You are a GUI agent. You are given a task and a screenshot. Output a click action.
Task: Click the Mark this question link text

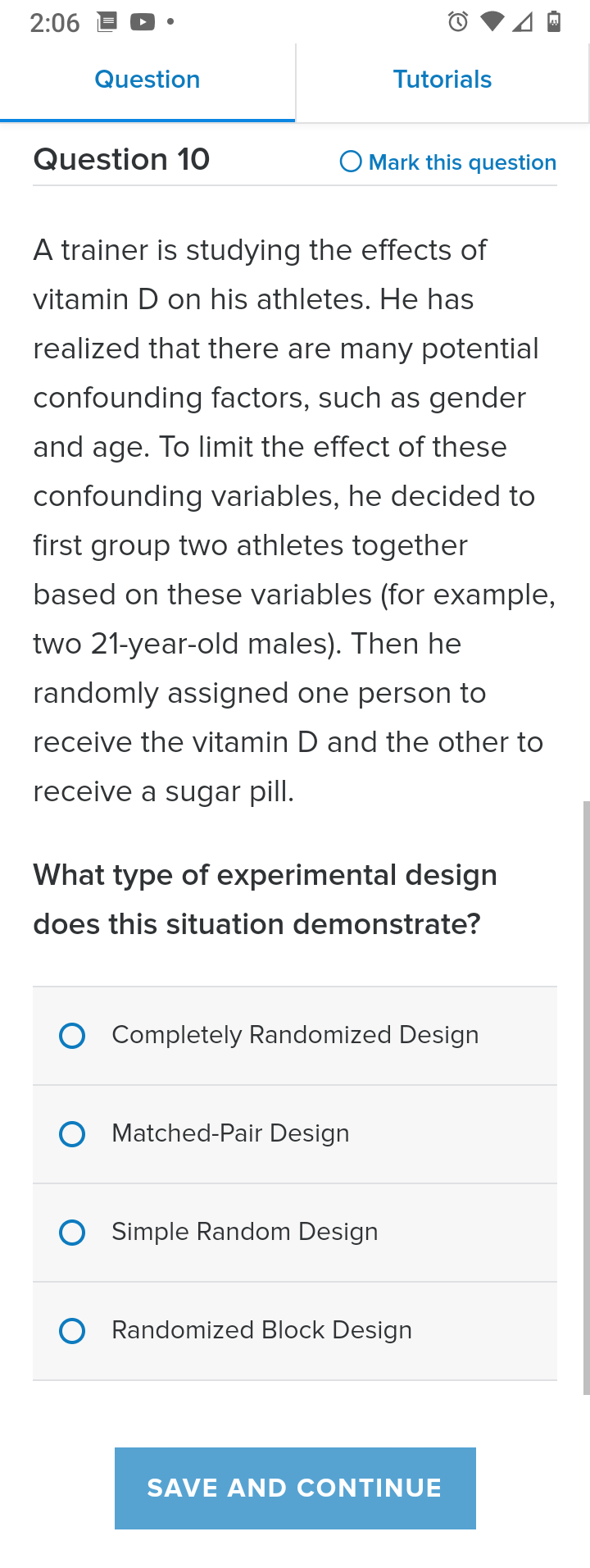462,162
